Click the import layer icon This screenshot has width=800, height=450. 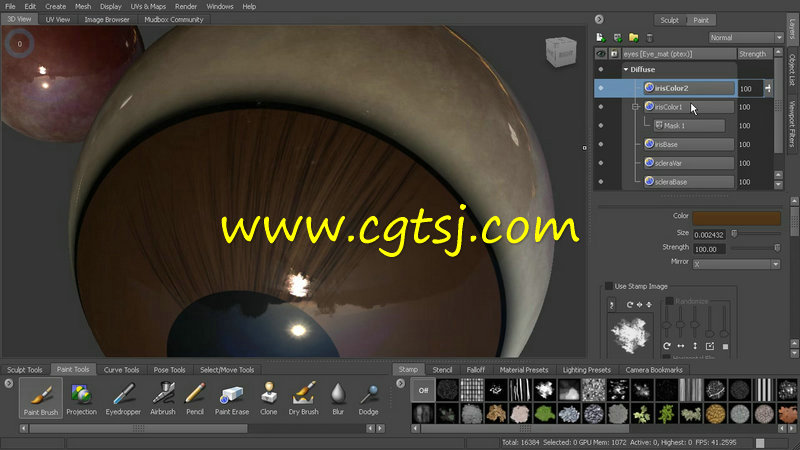point(618,38)
